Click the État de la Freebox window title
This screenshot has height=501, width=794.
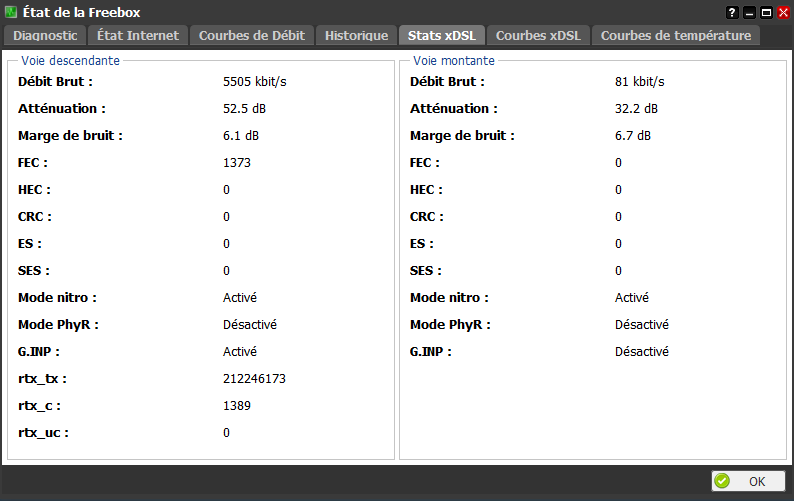coord(81,12)
